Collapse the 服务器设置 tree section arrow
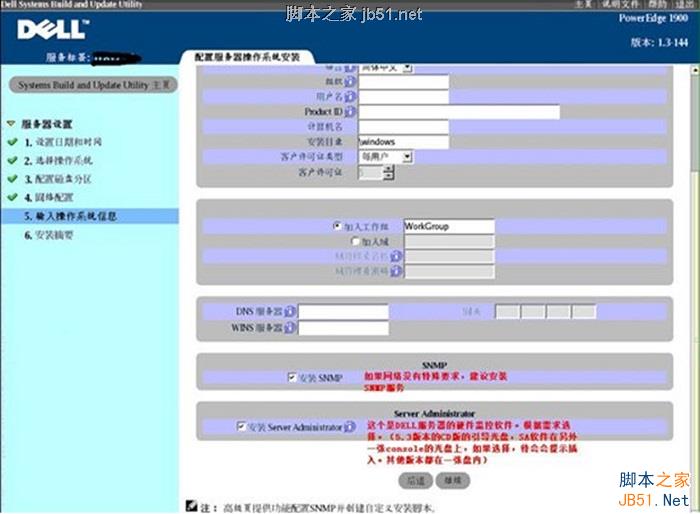The image size is (700, 514). [11, 124]
